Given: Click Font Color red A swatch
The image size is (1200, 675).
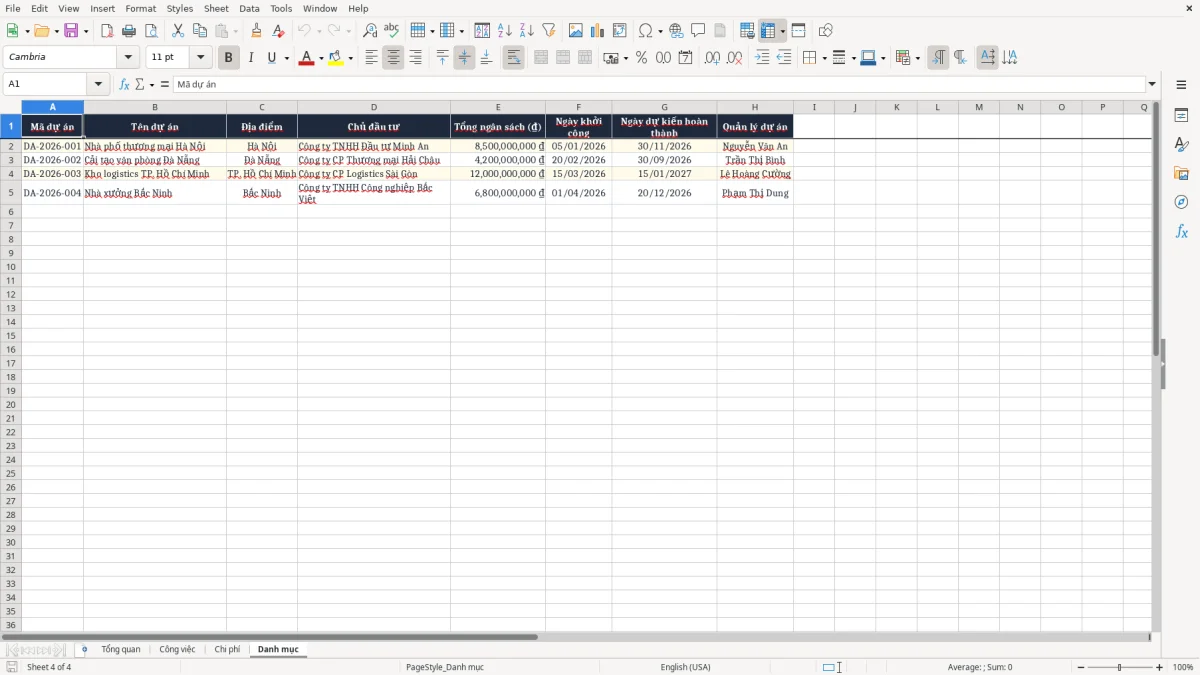Looking at the screenshot, I should point(306,58).
